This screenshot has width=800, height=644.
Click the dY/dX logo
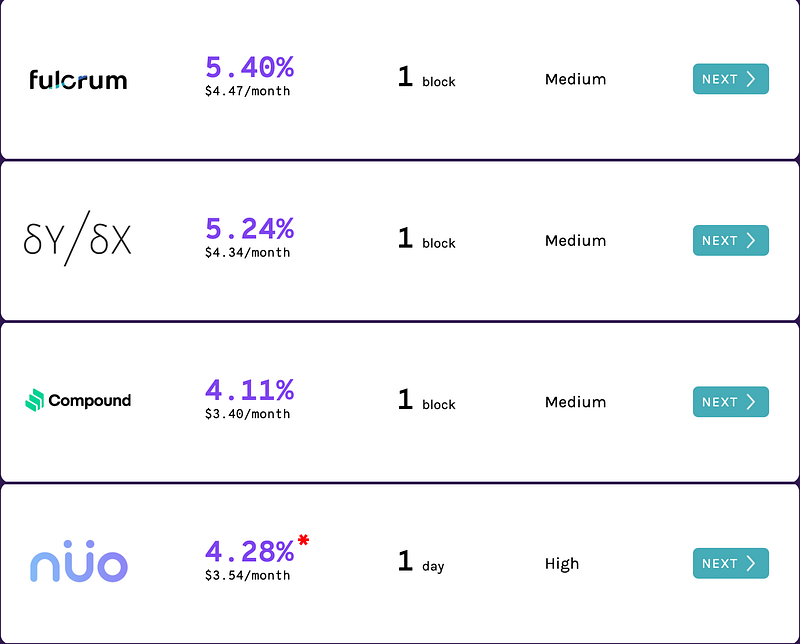78,238
